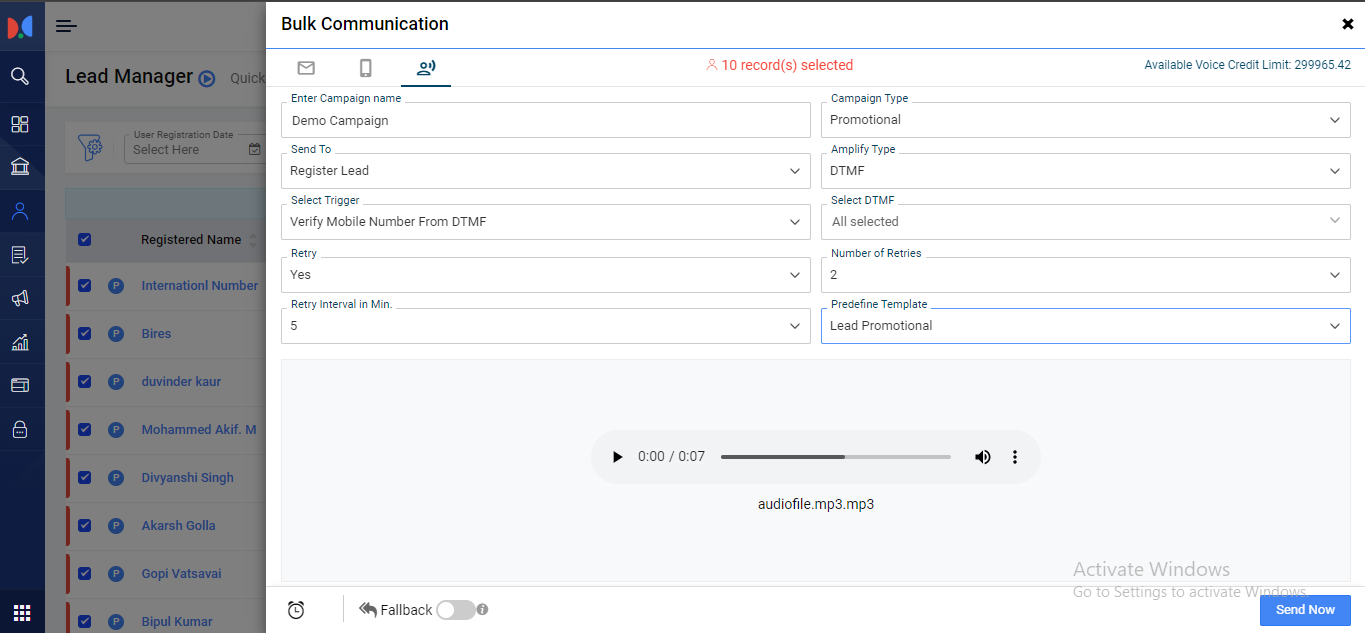Click the lock icon in sidebar
The width and height of the screenshot is (1365, 633).
click(x=20, y=429)
